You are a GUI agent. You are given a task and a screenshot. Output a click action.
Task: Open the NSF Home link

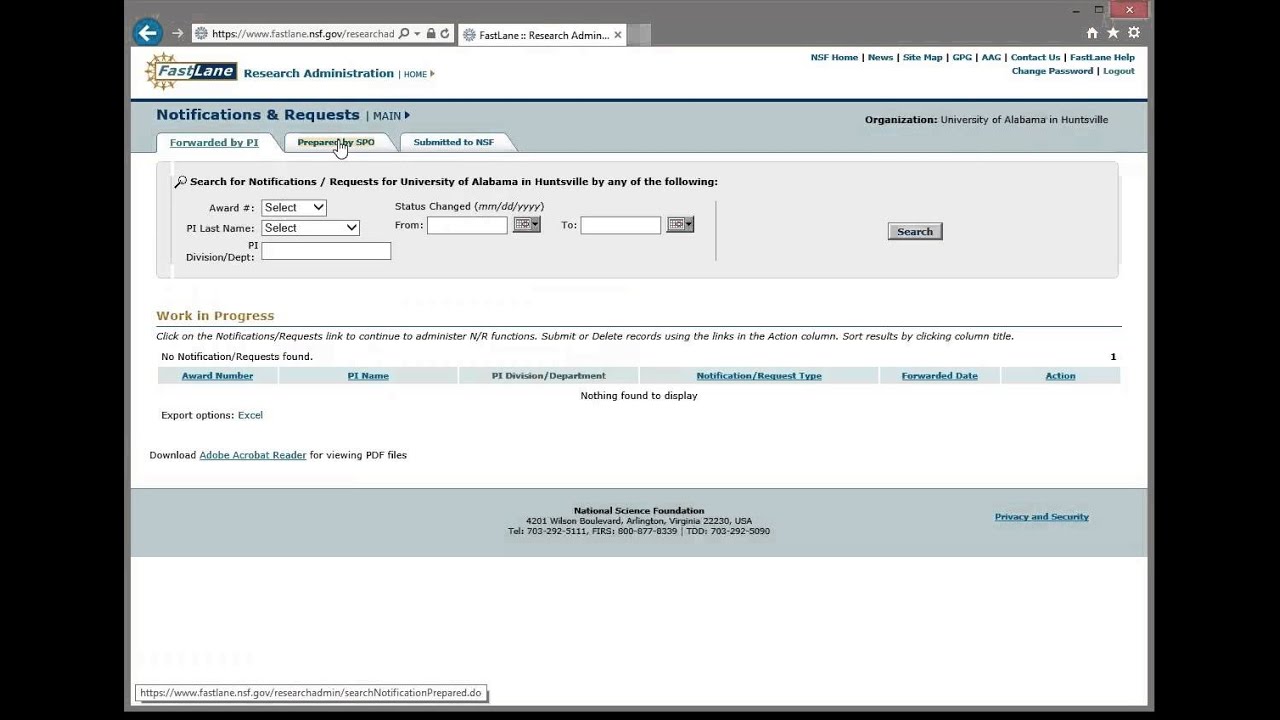coord(834,57)
